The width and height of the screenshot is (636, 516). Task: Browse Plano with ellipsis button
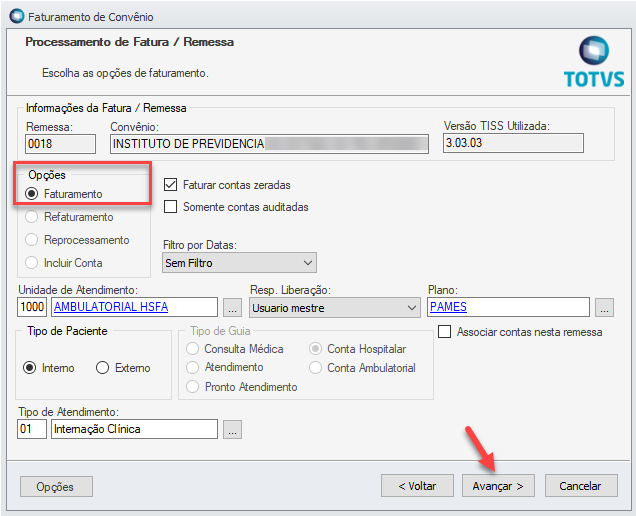click(604, 308)
